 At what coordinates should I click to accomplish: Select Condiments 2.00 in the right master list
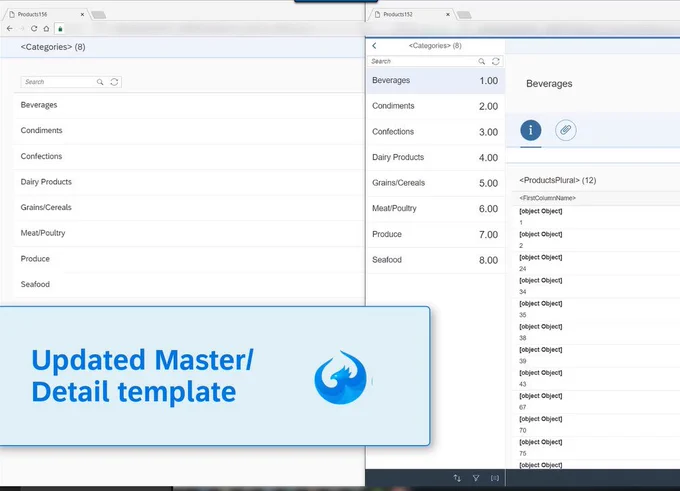point(436,106)
